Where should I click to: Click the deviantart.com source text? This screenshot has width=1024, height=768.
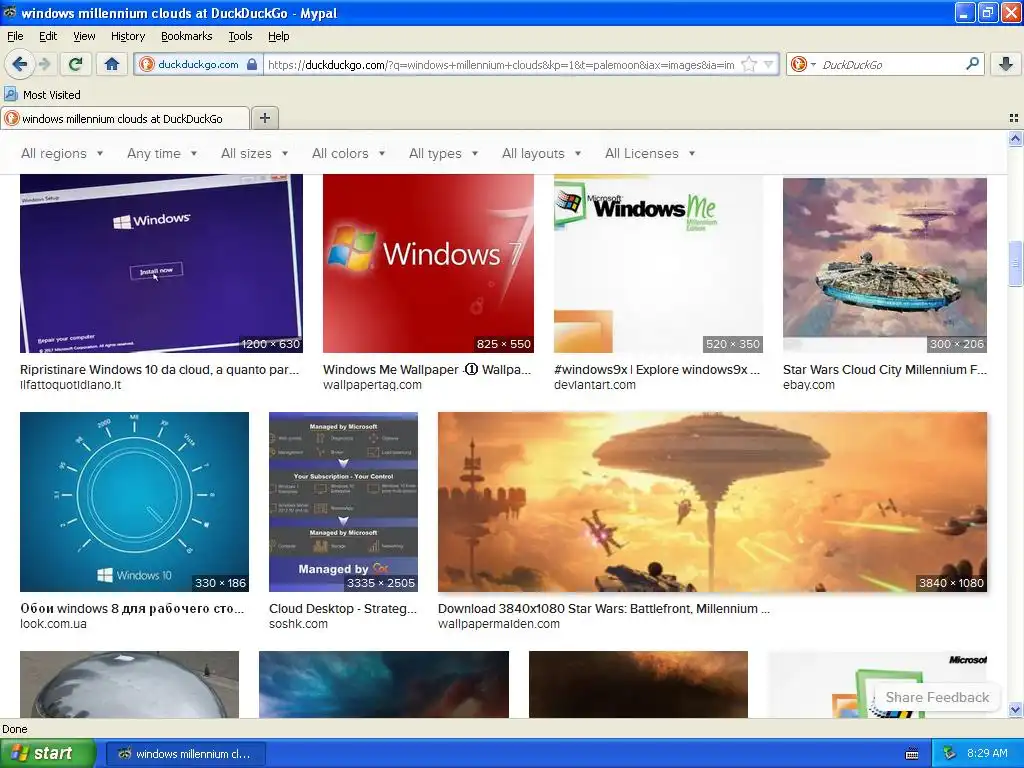[x=595, y=385]
